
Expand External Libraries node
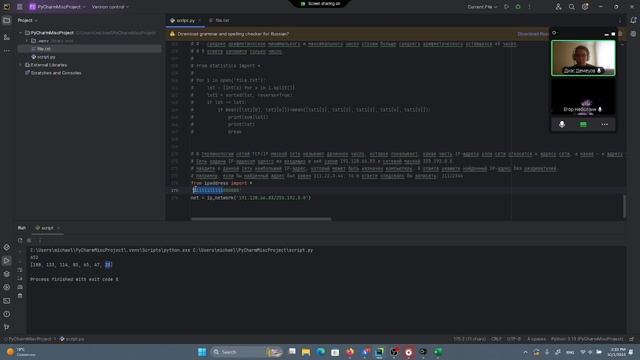pyautogui.click(x=21, y=65)
